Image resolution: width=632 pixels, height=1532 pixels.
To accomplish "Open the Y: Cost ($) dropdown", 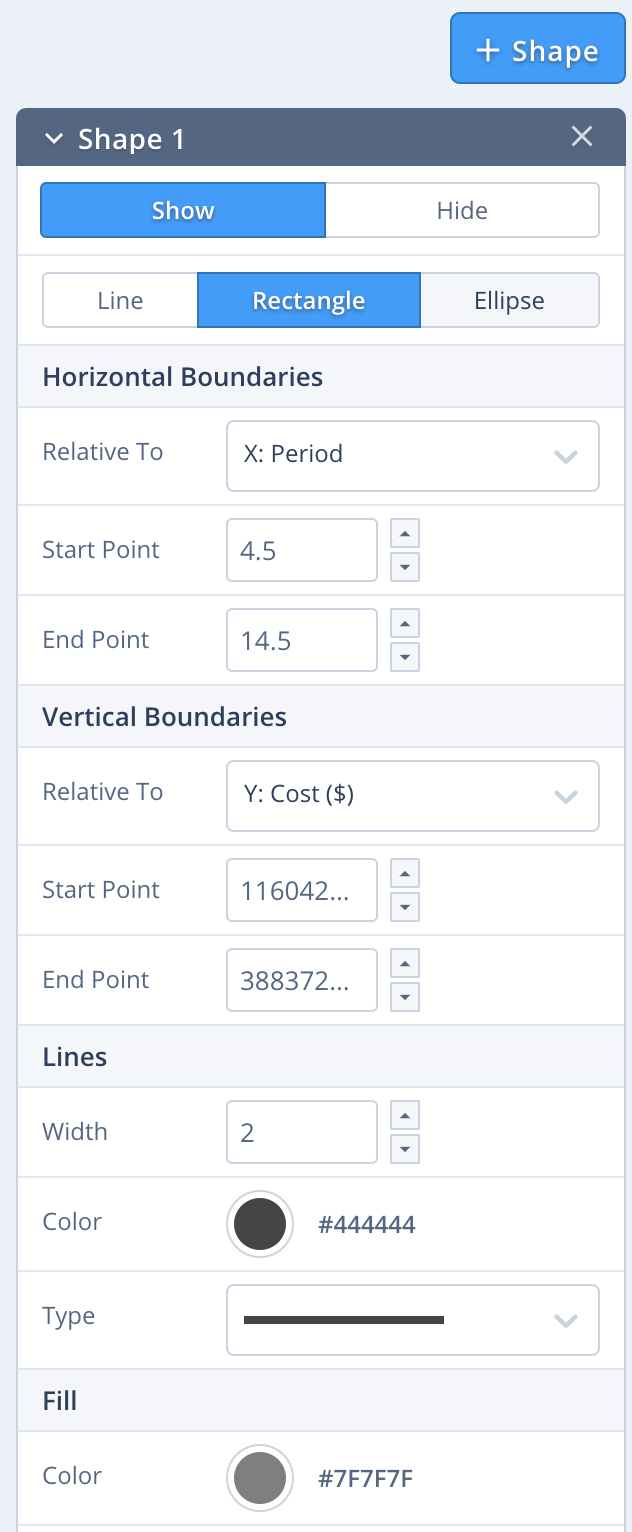I will pyautogui.click(x=412, y=795).
